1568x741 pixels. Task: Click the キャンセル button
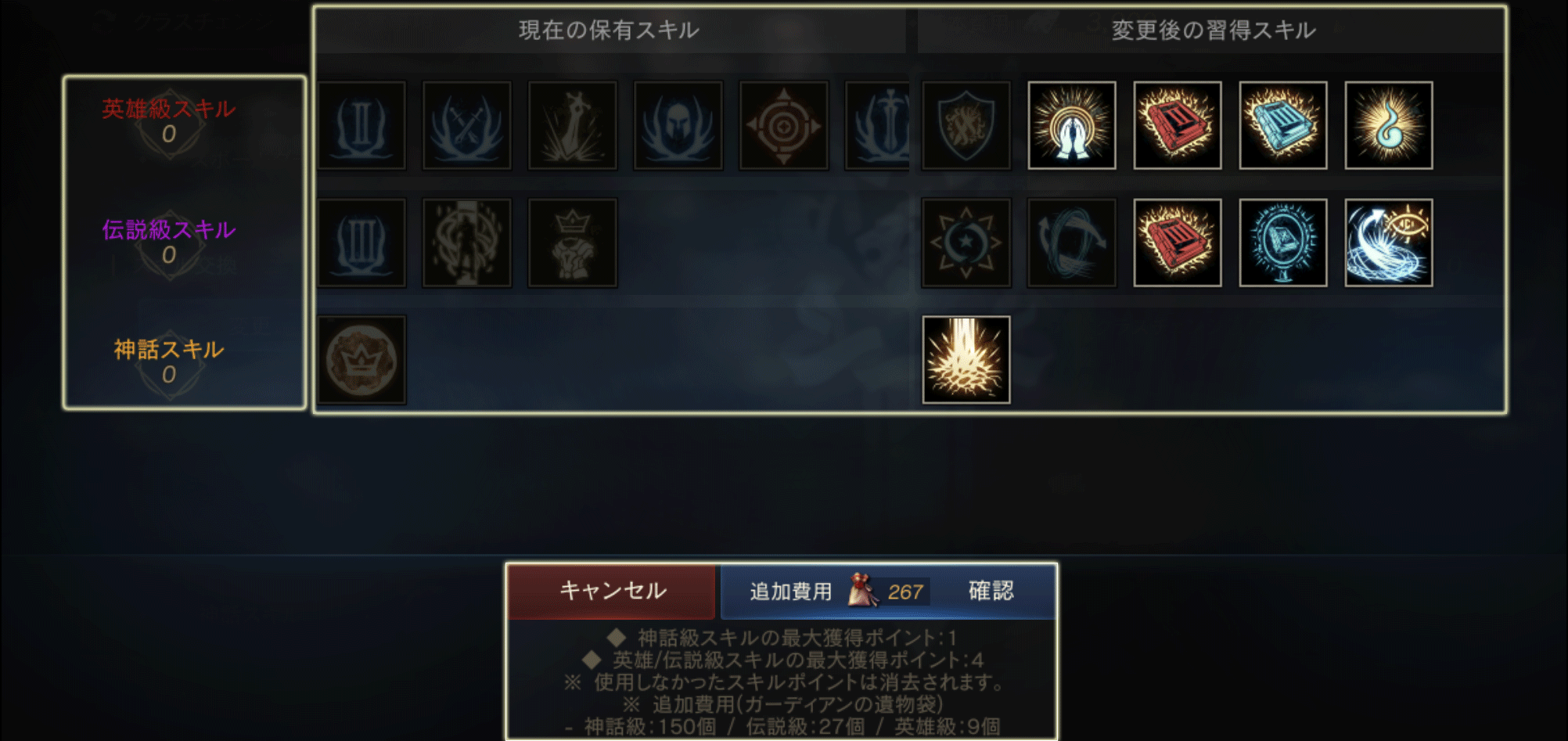(611, 591)
